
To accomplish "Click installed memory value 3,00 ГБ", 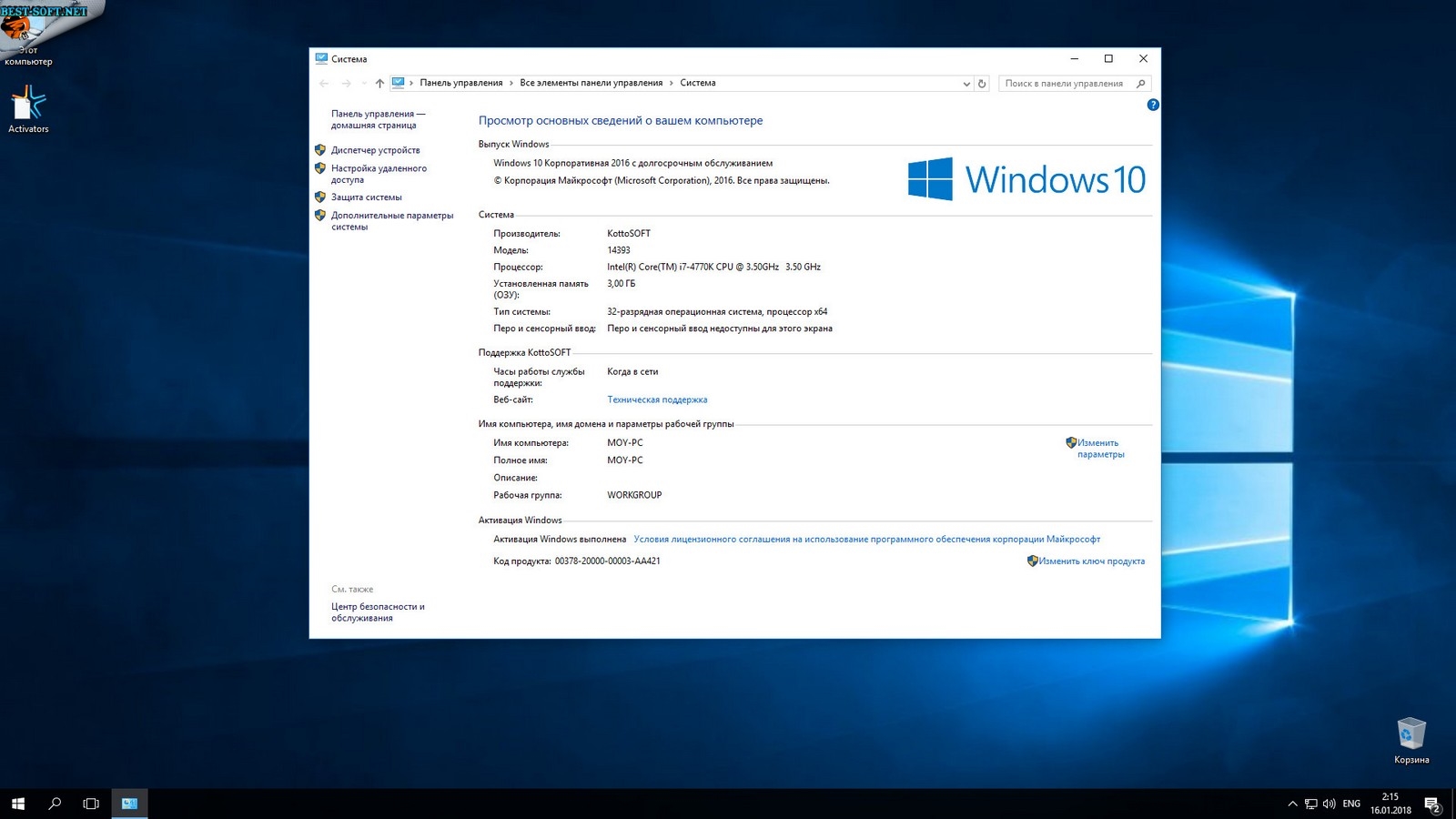I will (622, 284).
